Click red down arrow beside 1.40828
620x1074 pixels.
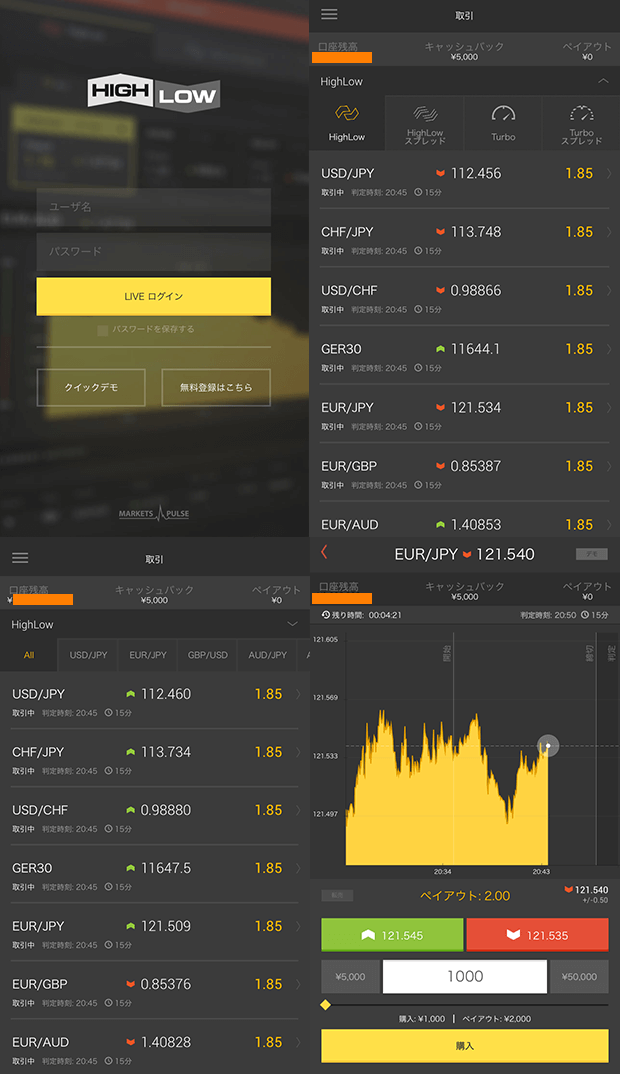[130, 1042]
